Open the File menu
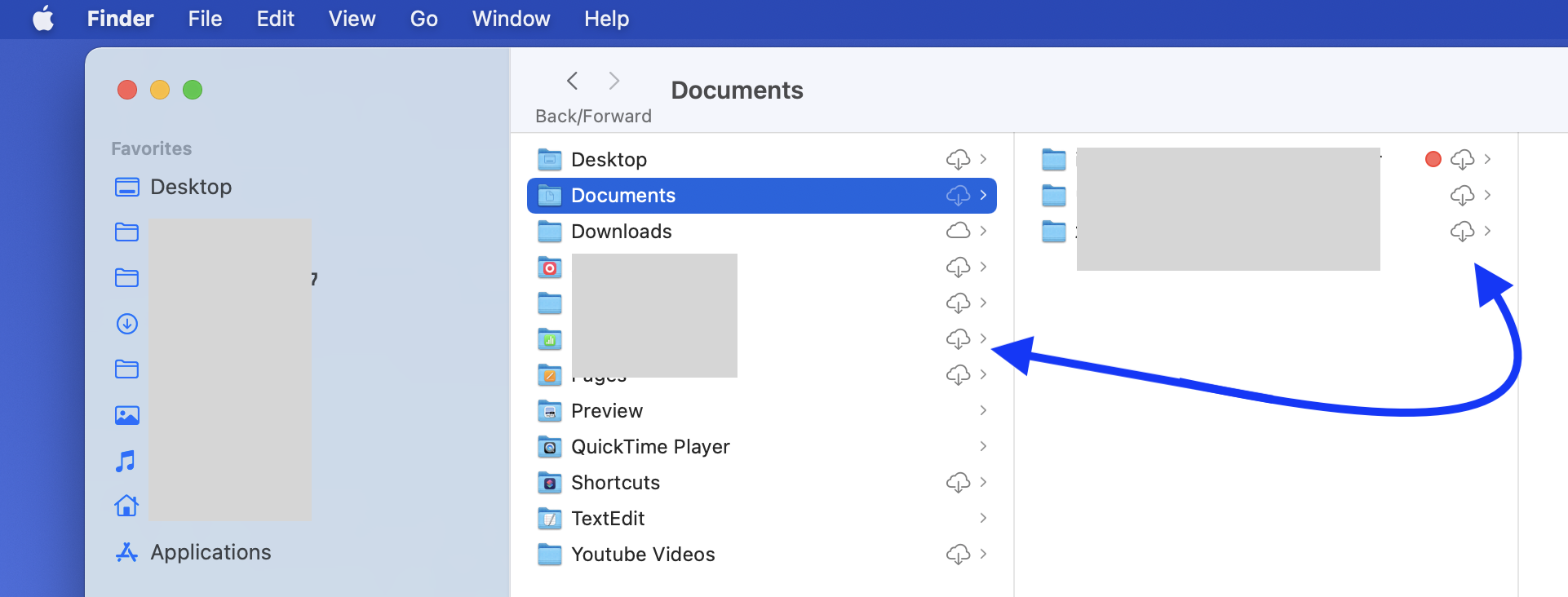 tap(205, 18)
